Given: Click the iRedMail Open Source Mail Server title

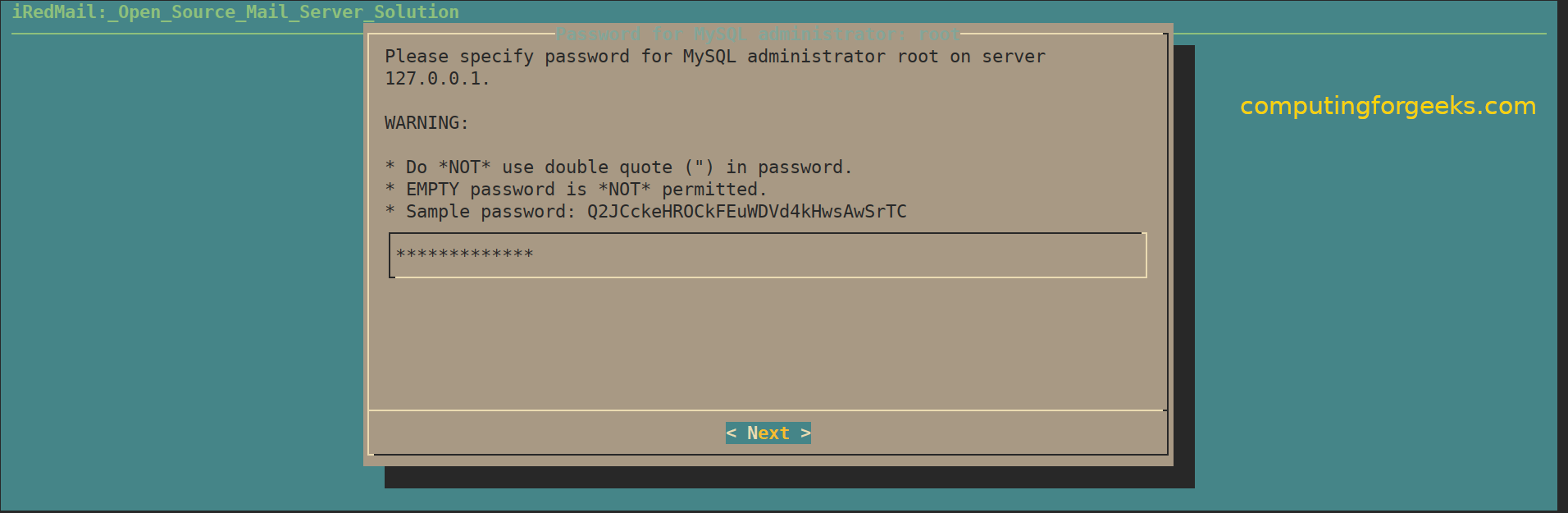Looking at the screenshot, I should pyautogui.click(x=235, y=12).
